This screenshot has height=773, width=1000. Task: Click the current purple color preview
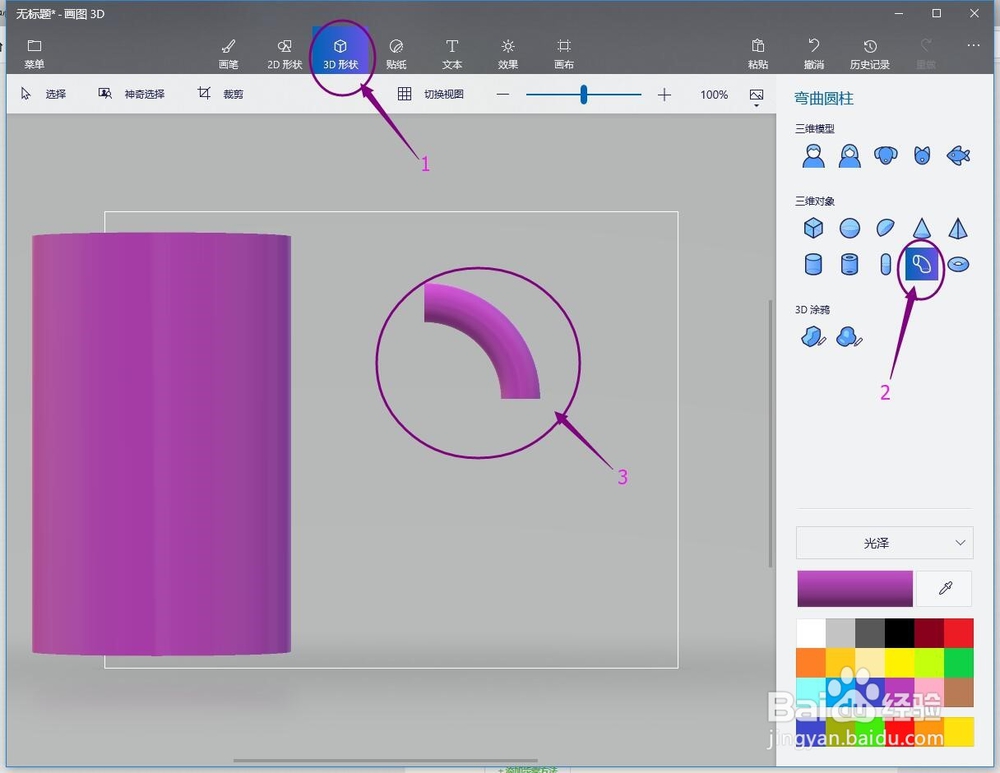[x=855, y=588]
